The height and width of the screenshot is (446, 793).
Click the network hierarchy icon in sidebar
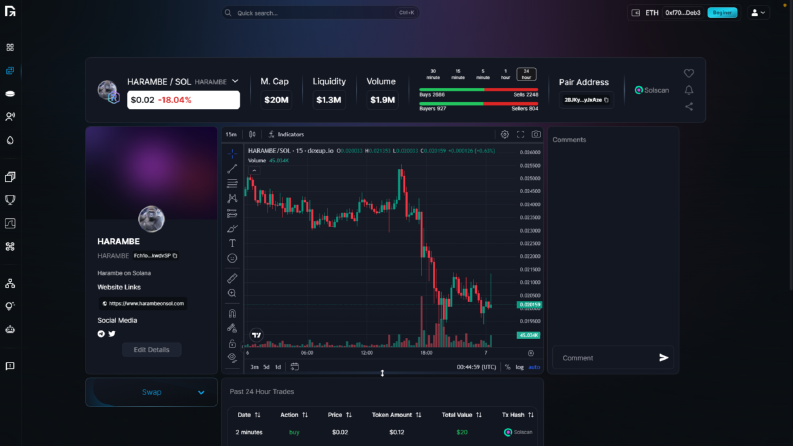point(10,283)
